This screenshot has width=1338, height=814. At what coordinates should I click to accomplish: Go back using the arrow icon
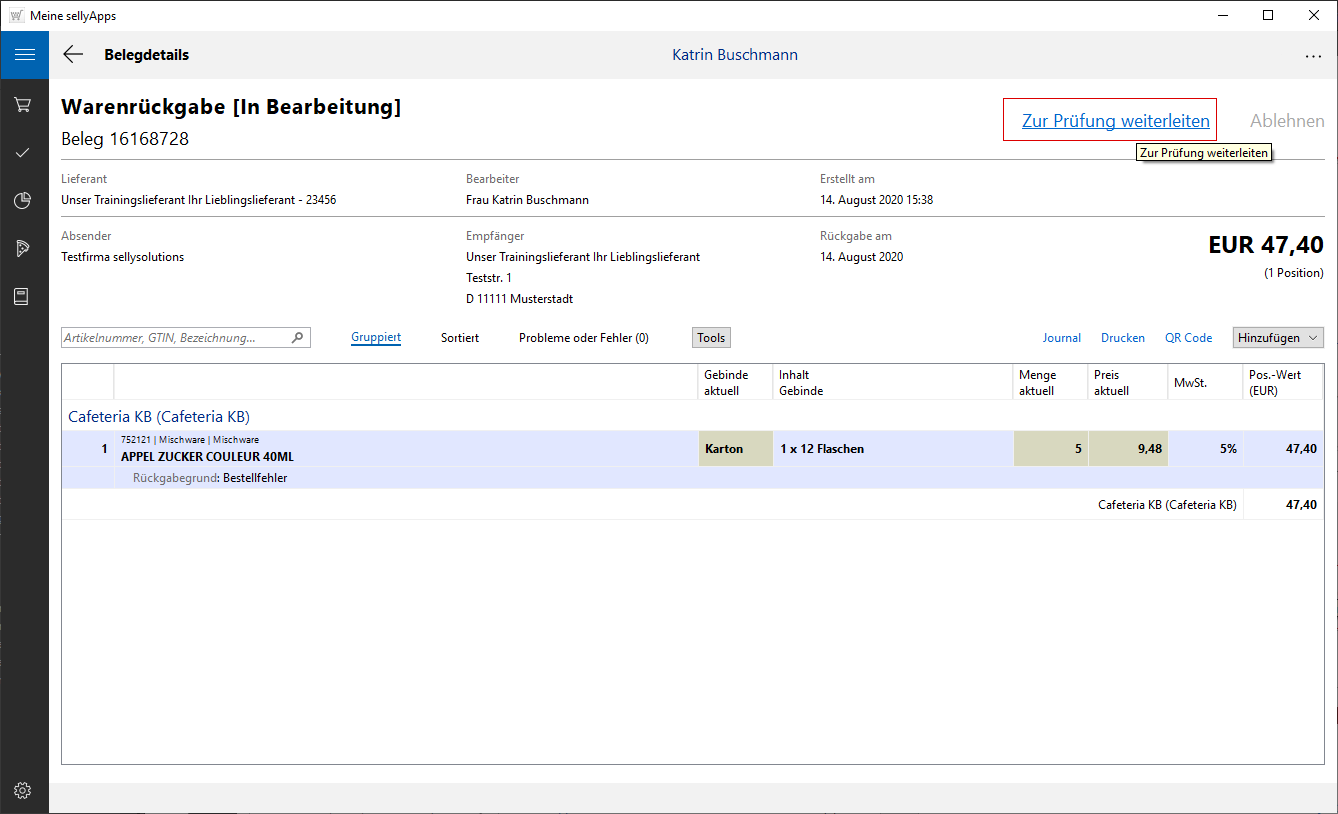73,55
